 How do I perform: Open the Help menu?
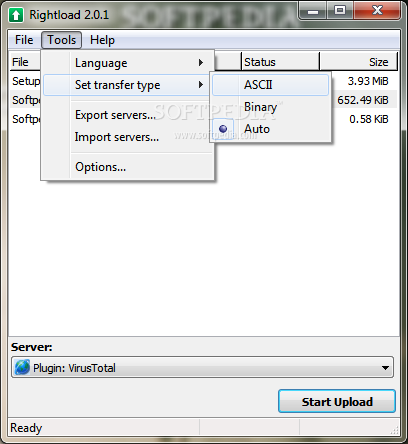tap(102, 40)
